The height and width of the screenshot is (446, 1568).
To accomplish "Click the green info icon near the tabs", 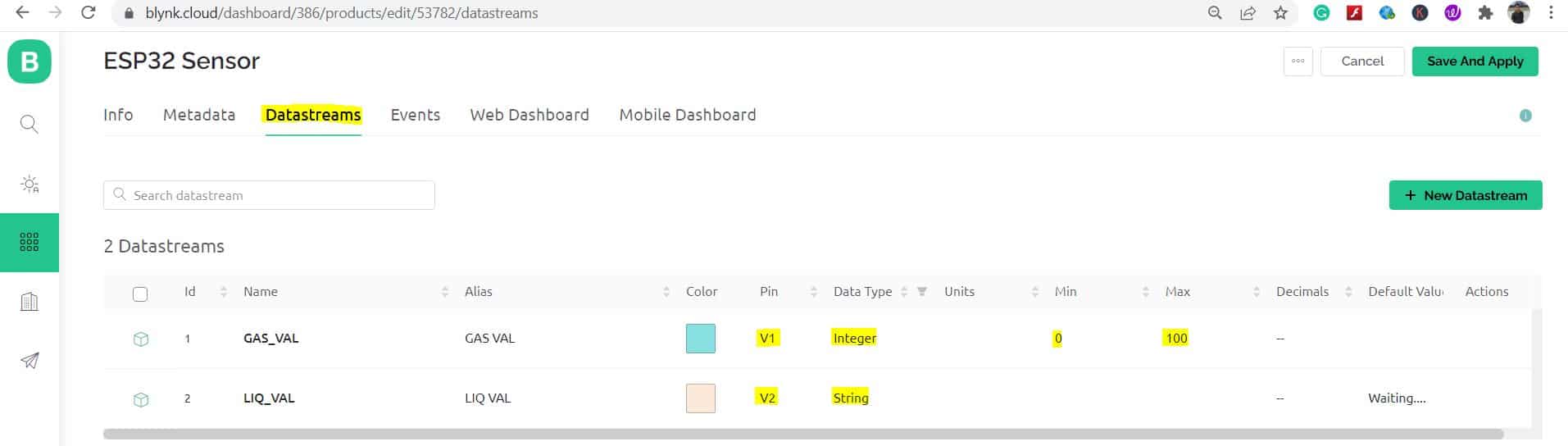I will tap(1525, 116).
